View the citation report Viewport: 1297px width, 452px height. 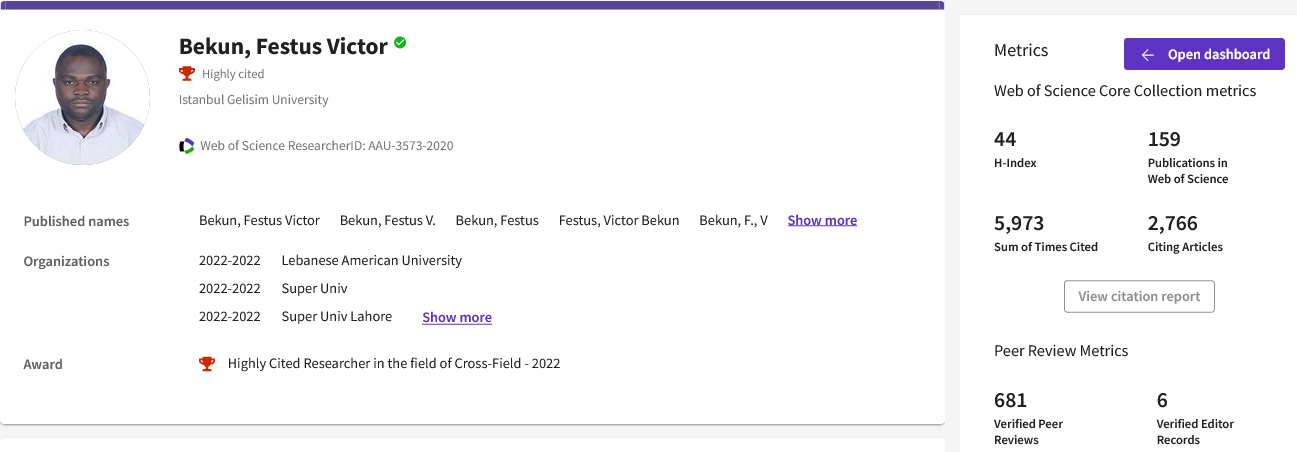click(1139, 296)
